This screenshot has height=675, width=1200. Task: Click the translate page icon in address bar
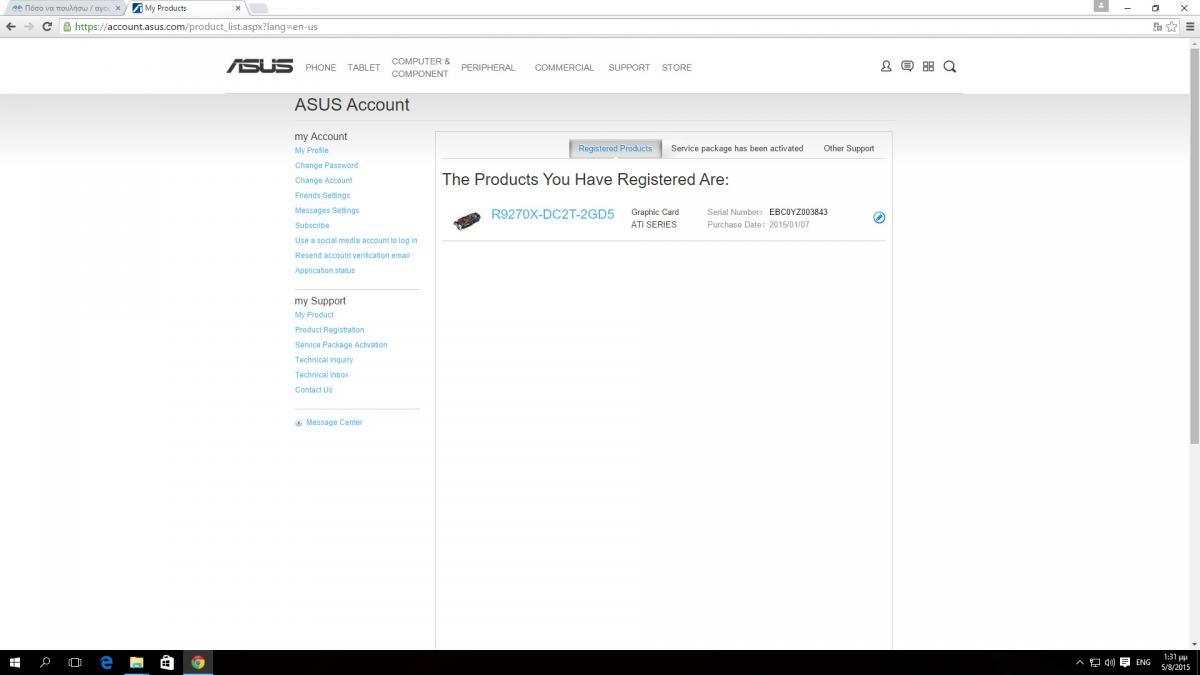point(1157,27)
